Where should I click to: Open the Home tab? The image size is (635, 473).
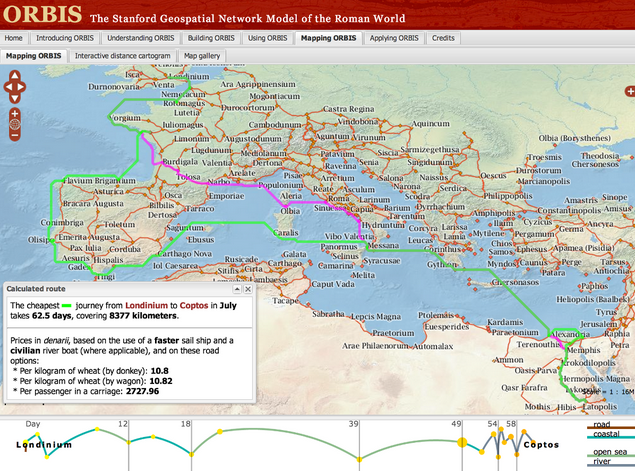pyautogui.click(x=14, y=38)
